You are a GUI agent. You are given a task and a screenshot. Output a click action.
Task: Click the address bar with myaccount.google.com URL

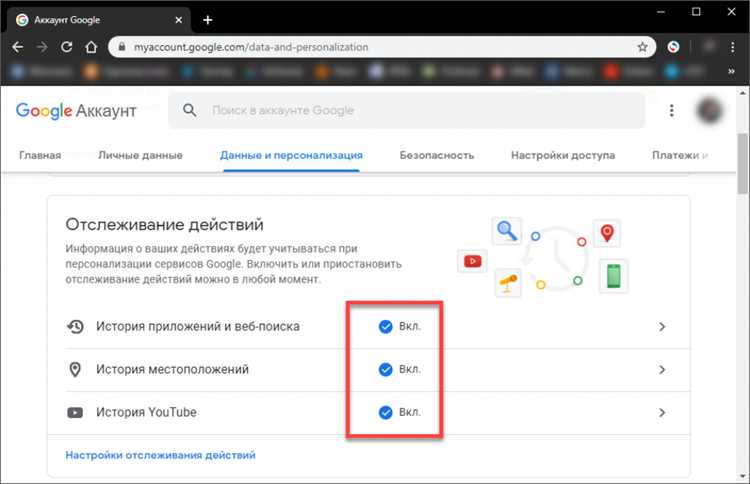(382, 47)
